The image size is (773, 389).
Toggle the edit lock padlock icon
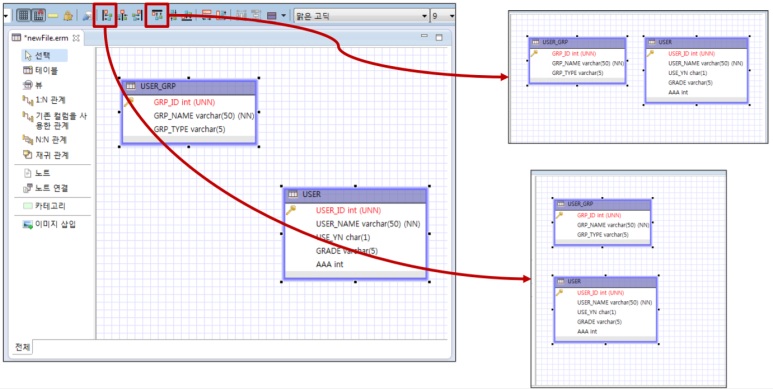[68, 16]
